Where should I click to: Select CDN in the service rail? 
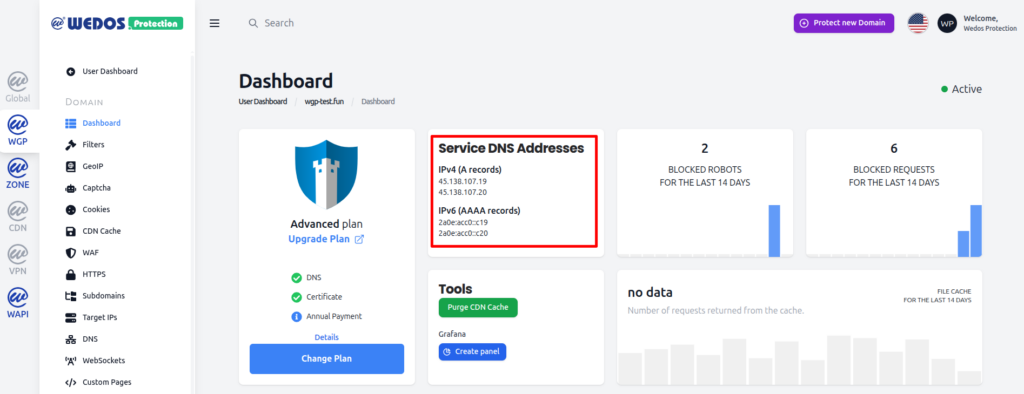click(18, 216)
